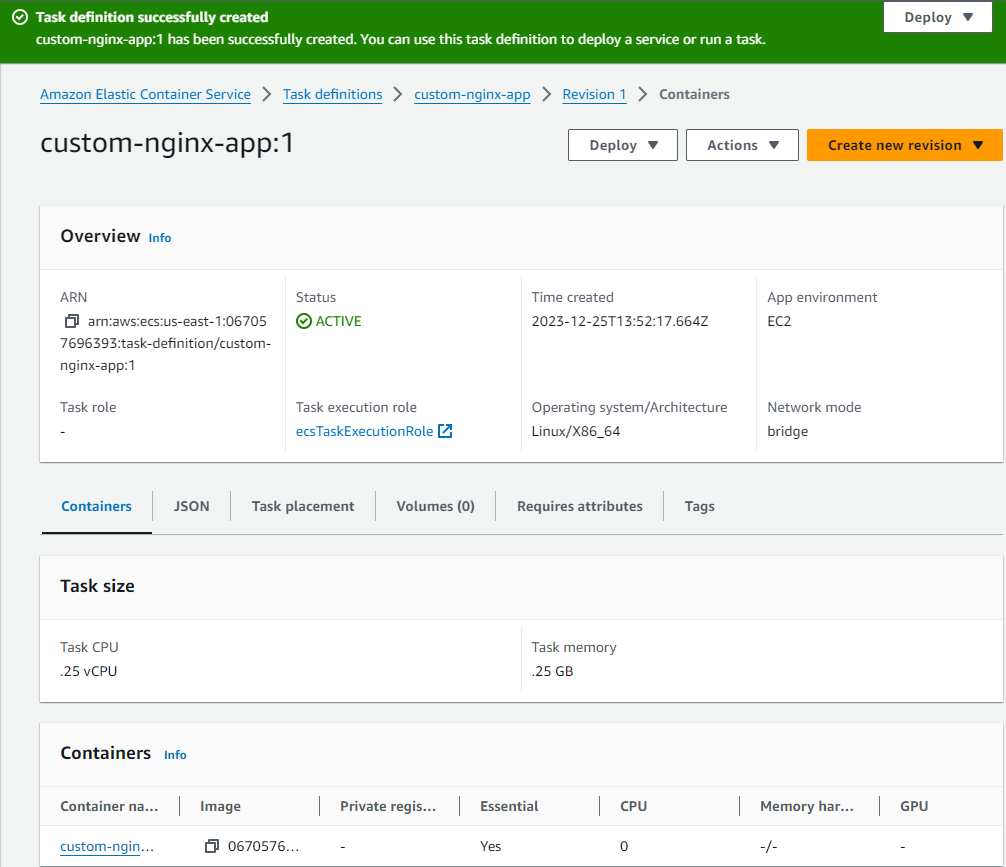Click the ACTIVE status check icon

[304, 321]
